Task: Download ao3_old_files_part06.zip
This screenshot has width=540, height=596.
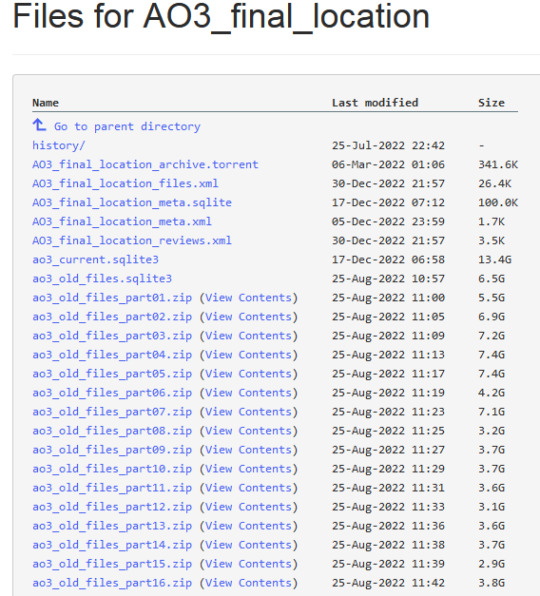Action: (112, 393)
